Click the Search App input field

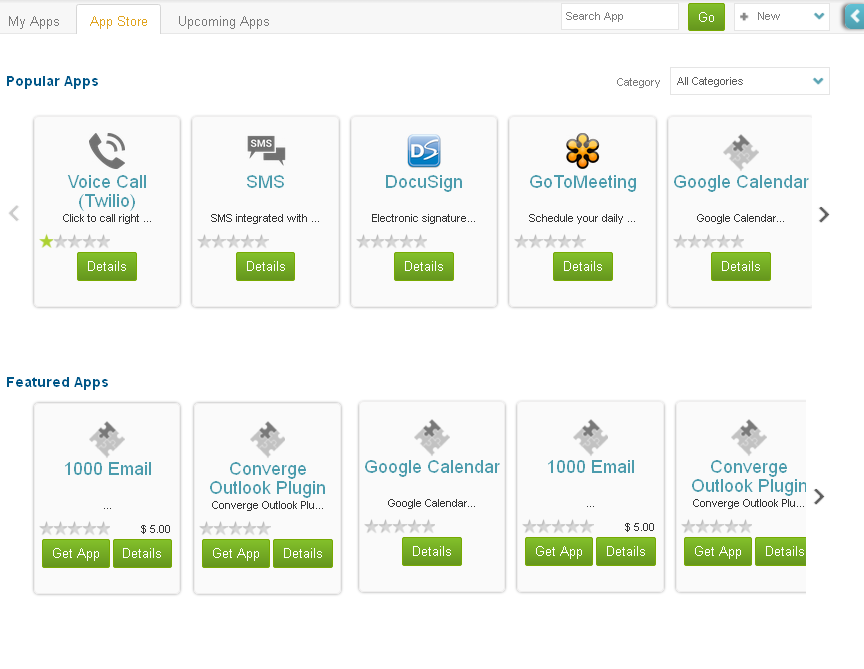point(620,17)
